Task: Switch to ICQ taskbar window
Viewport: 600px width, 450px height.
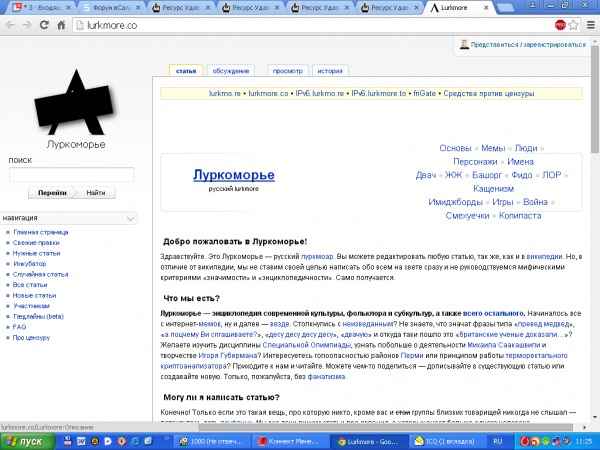Action: point(448,442)
